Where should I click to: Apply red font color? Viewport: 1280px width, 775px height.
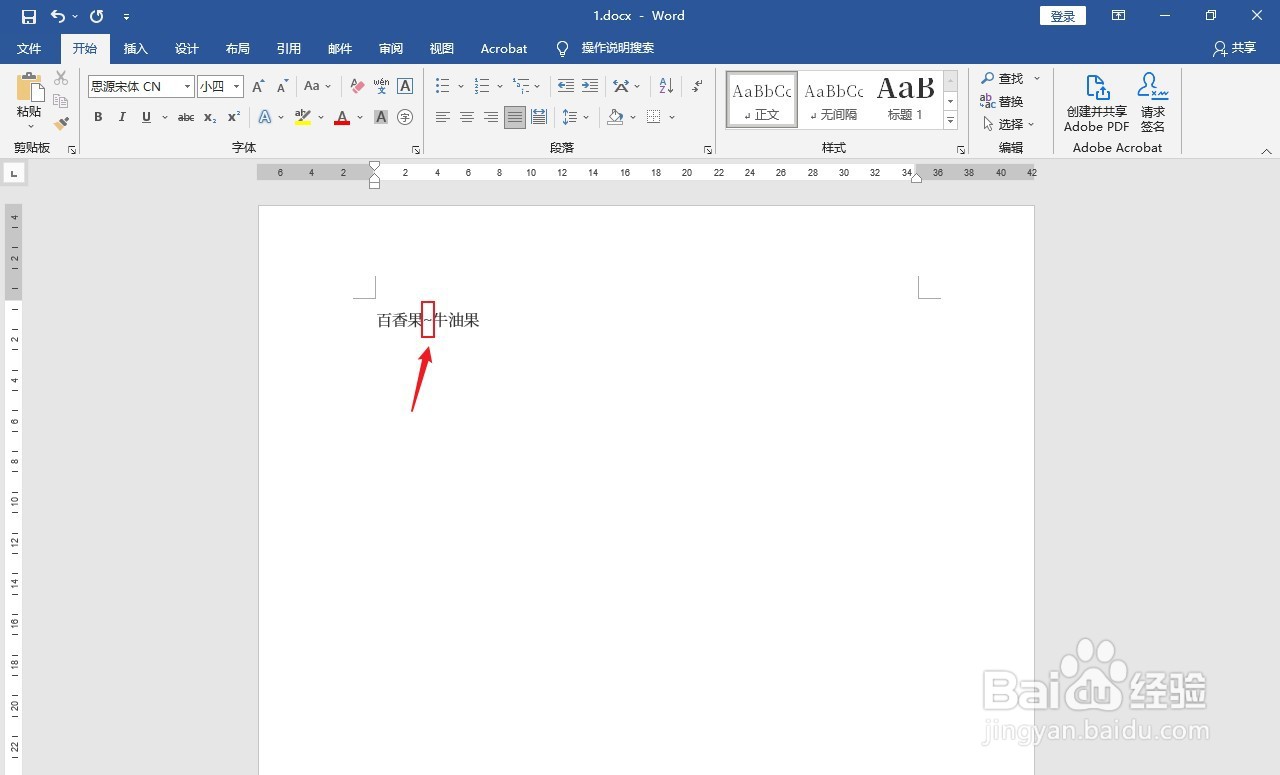(x=342, y=117)
